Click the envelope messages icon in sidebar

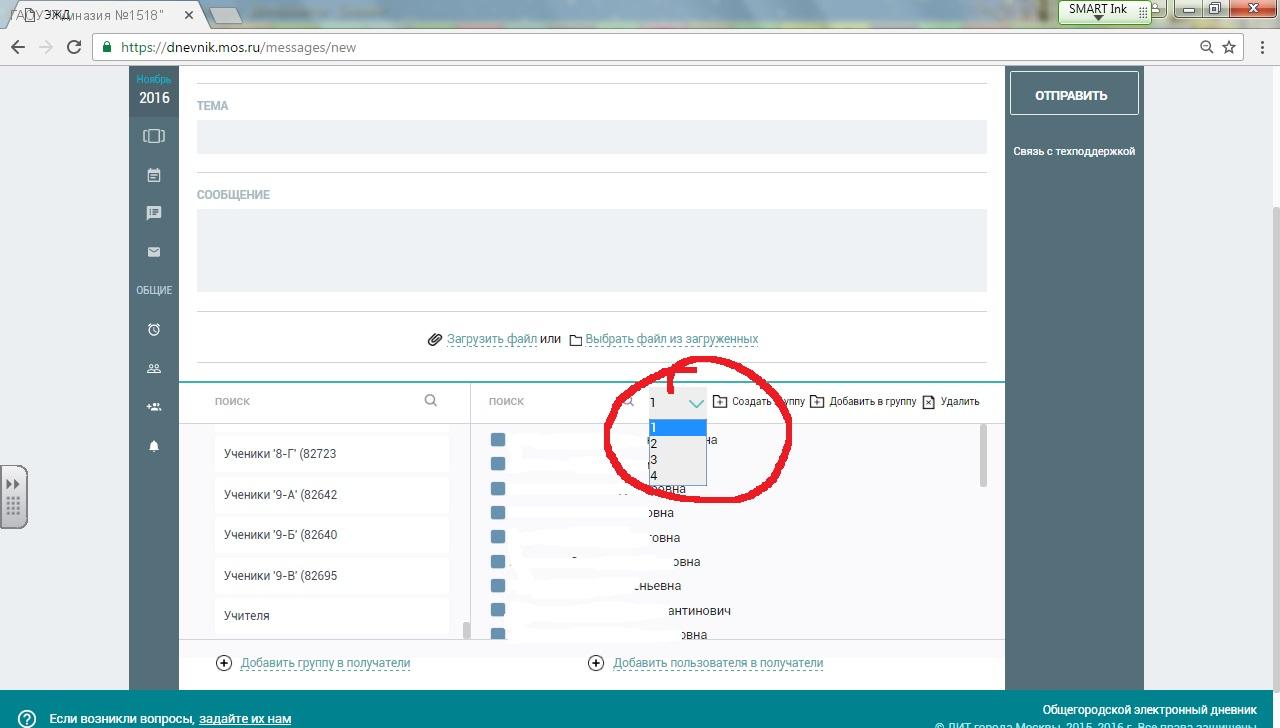[x=154, y=252]
